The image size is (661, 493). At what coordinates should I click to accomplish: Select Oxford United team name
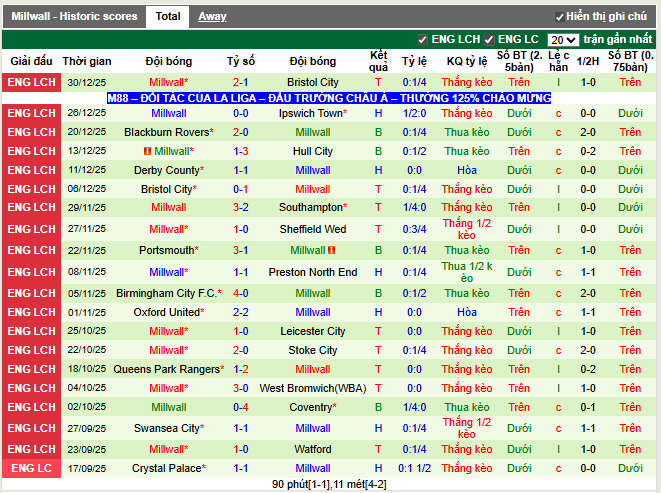[x=169, y=312]
